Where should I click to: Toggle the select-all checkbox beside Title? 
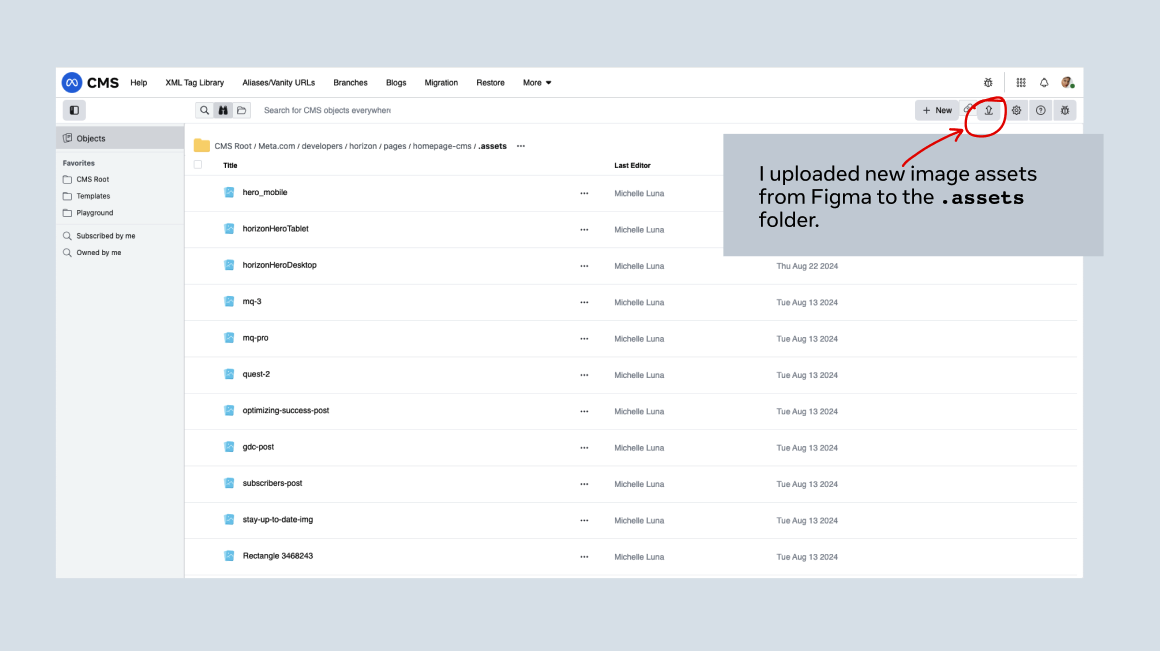pyautogui.click(x=198, y=165)
